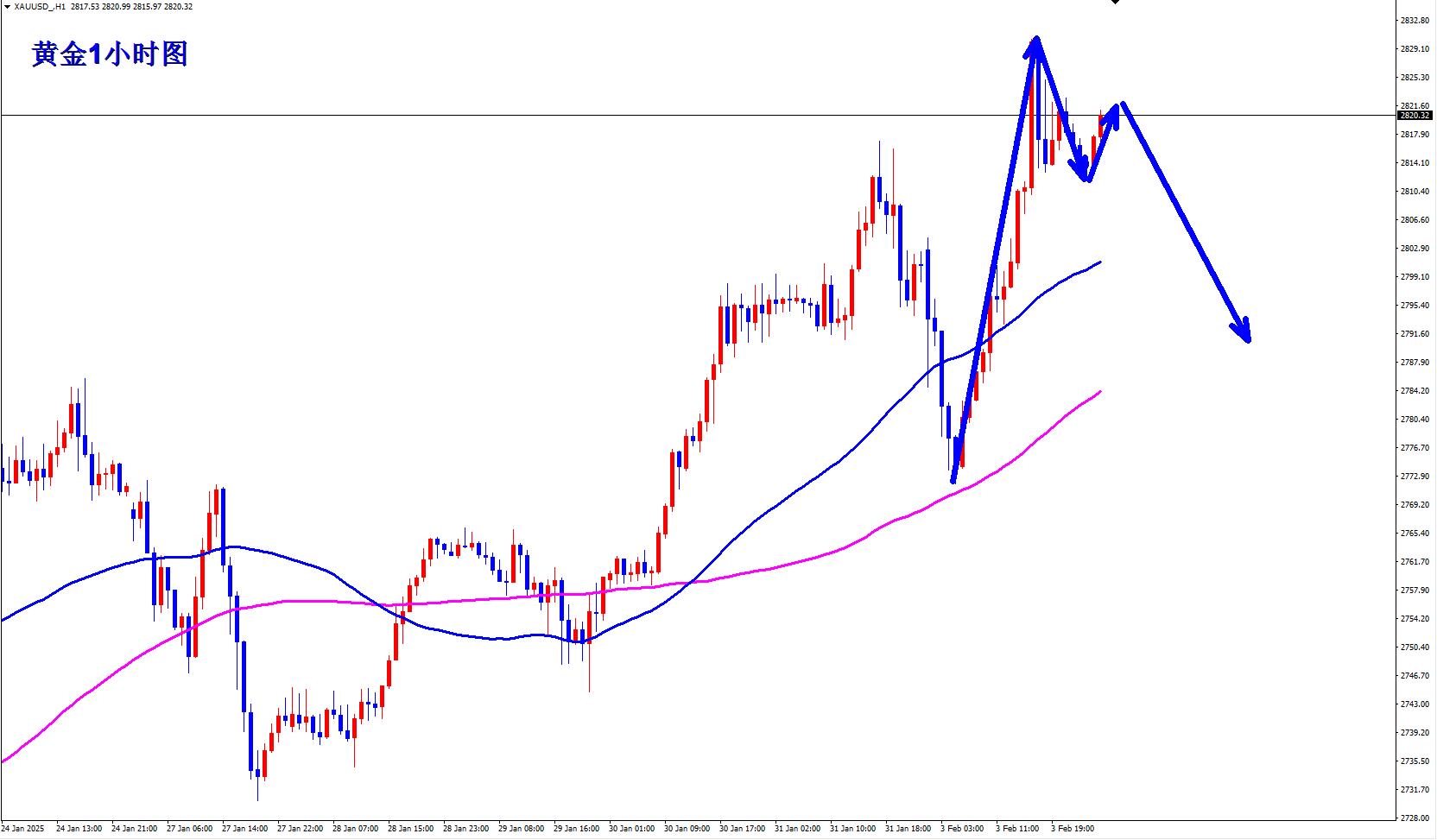
Task: Select the large downward projection arrow head
Action: click(x=1244, y=332)
